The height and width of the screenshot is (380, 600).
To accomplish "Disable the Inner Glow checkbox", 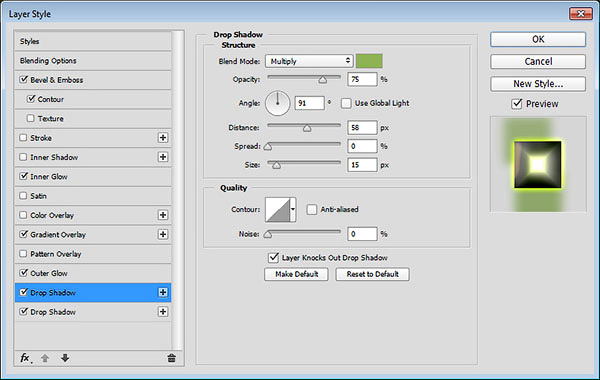I will 24,176.
